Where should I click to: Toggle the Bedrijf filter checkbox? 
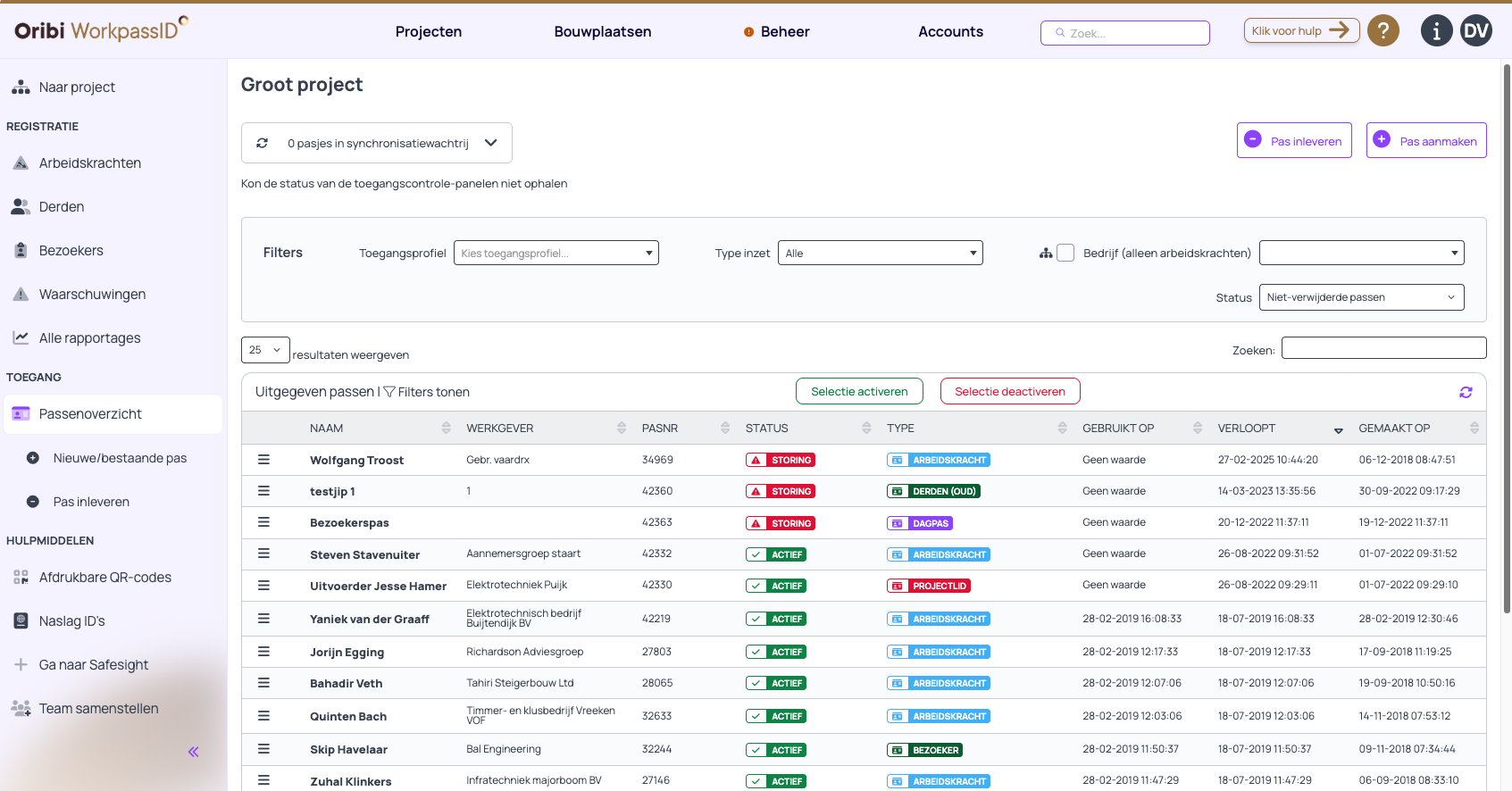pos(1065,253)
